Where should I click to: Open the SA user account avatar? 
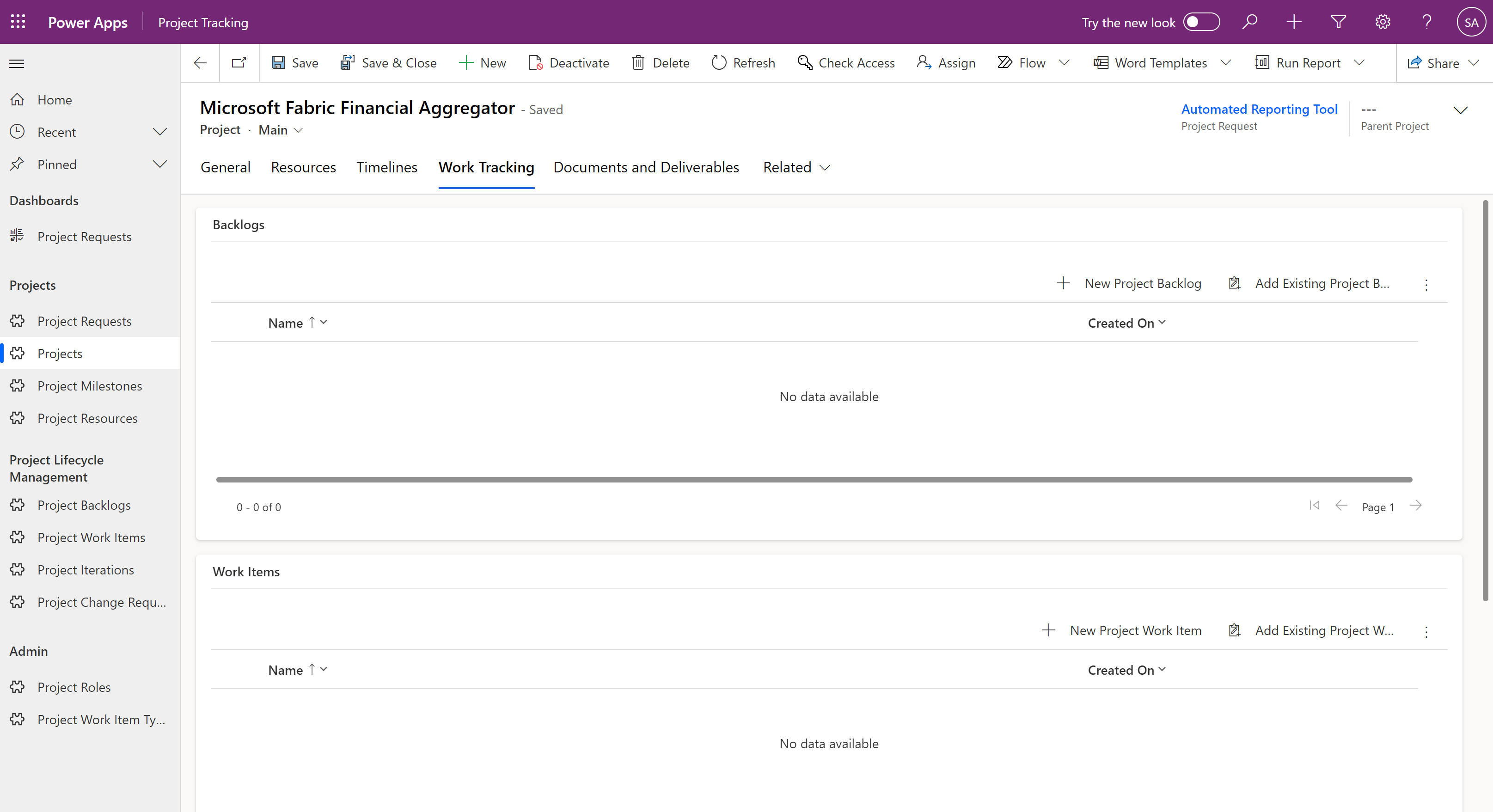[x=1471, y=22]
